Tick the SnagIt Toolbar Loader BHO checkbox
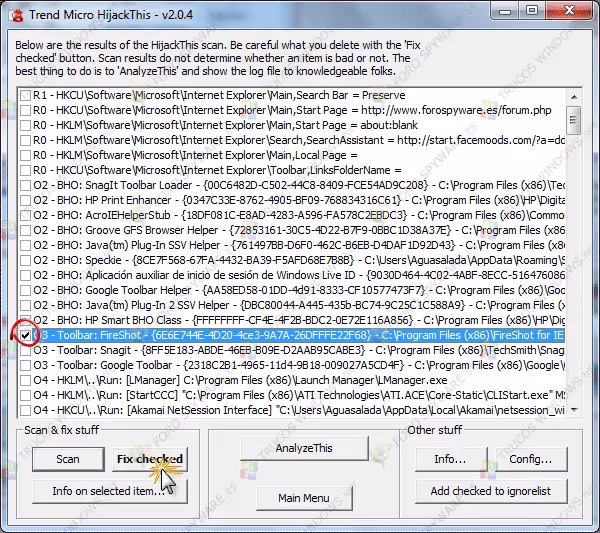 point(25,185)
